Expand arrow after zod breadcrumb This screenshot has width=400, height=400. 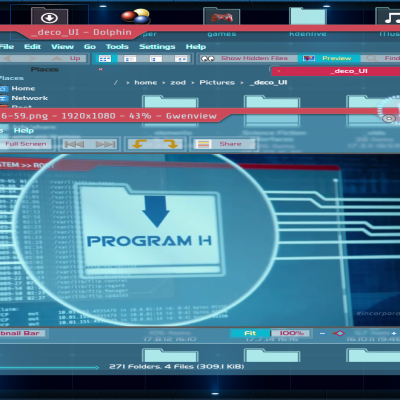[x=193, y=83]
